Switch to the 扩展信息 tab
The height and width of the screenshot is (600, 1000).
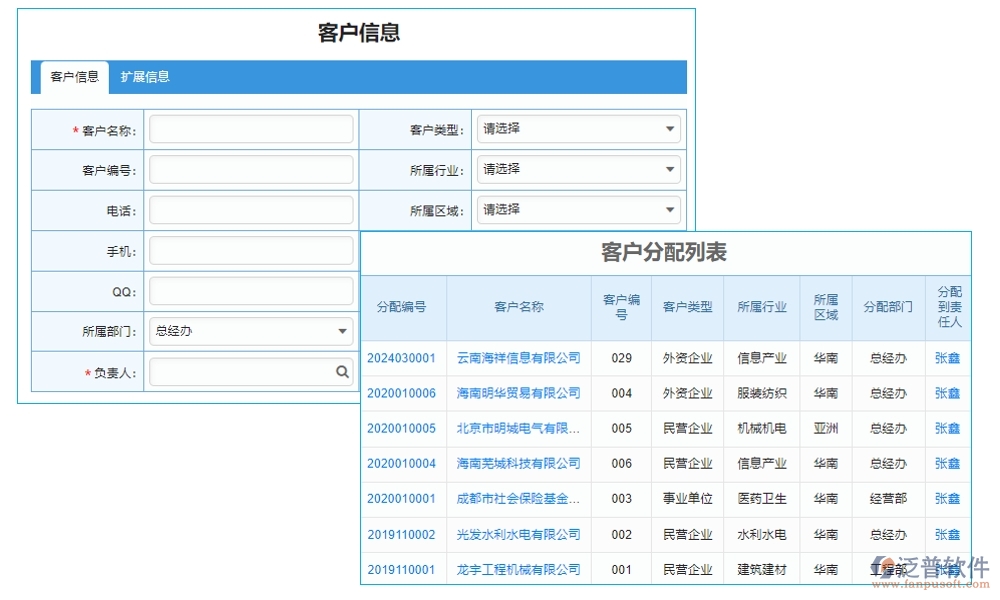[147, 76]
